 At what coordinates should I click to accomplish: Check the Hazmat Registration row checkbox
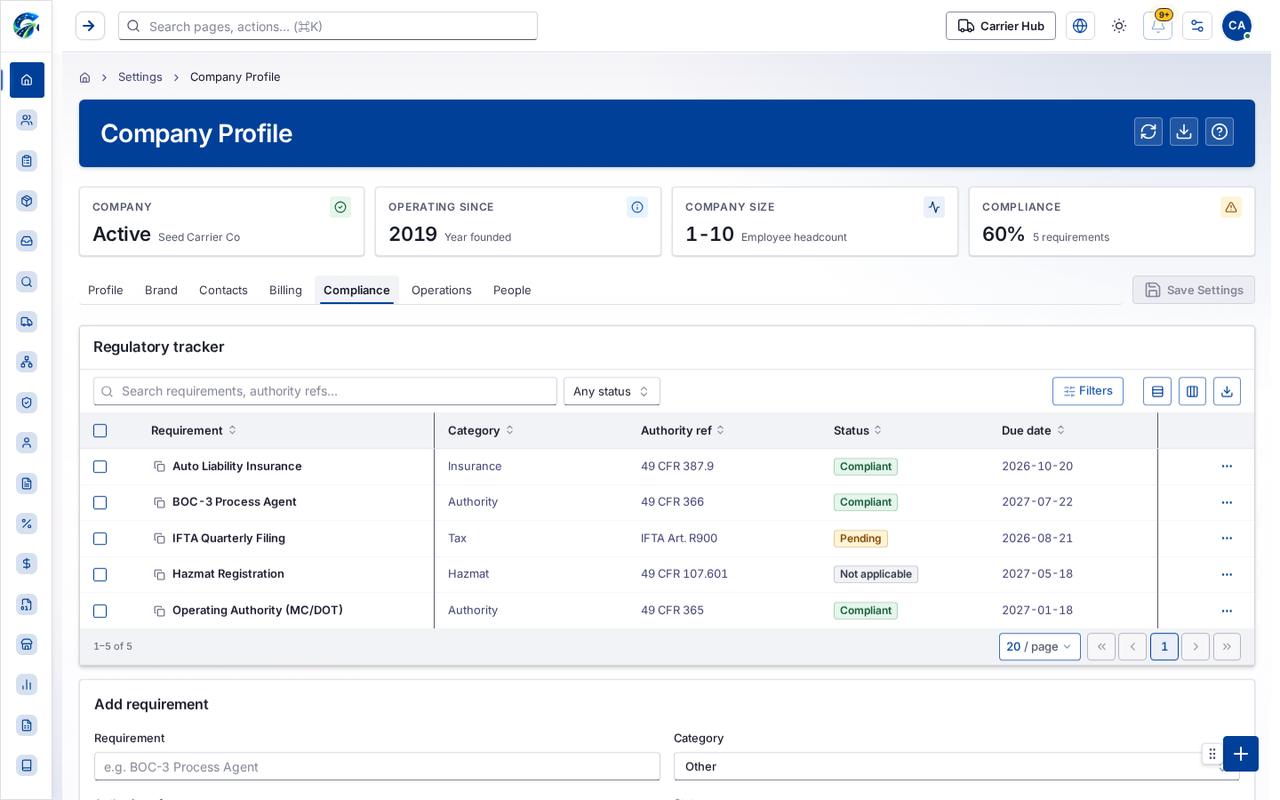tap(100, 575)
